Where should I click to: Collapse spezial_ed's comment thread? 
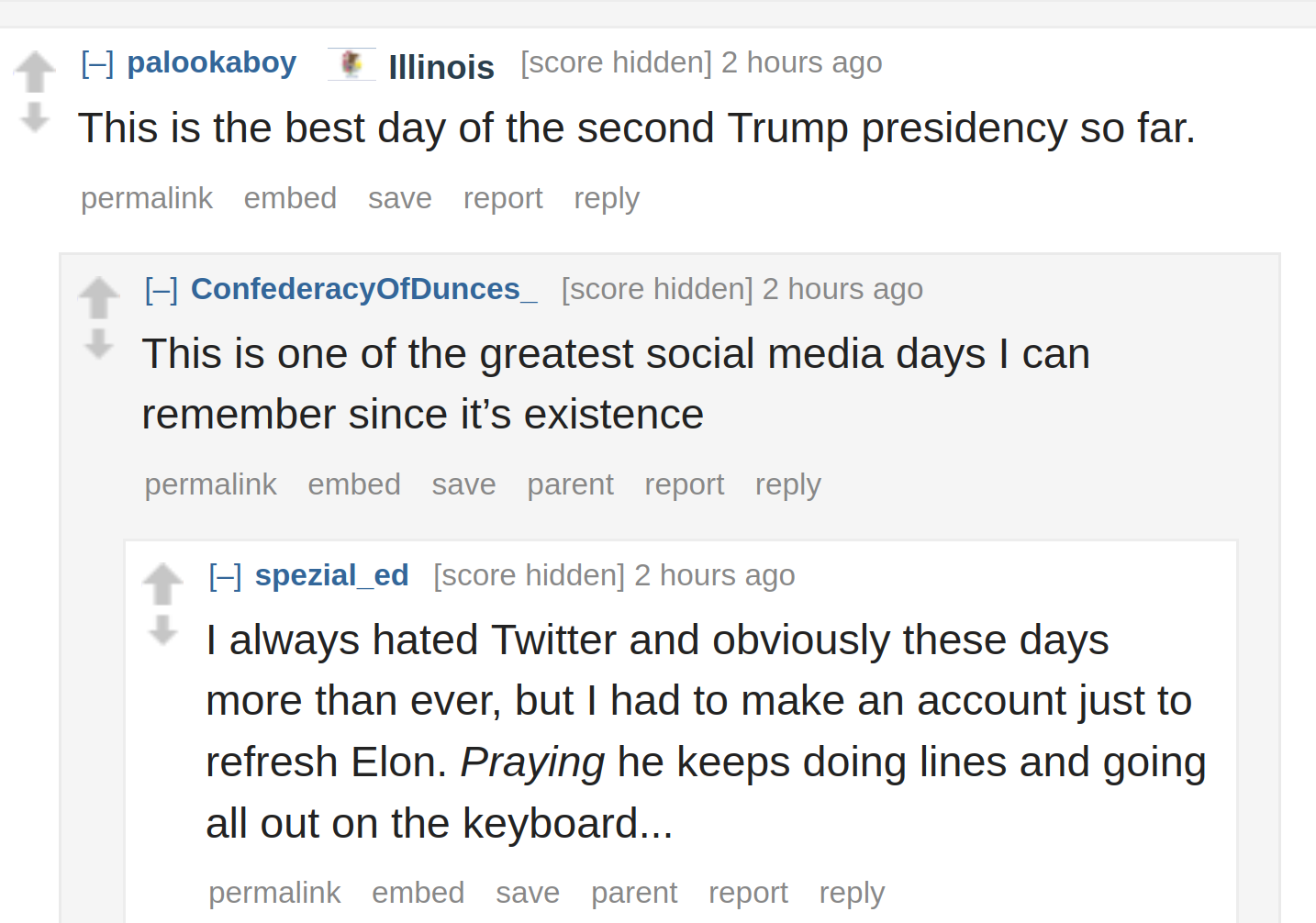(226, 576)
